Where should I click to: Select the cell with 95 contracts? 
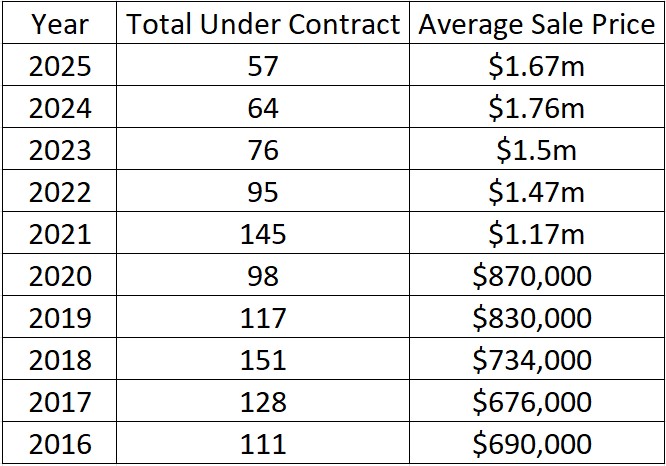tap(263, 192)
